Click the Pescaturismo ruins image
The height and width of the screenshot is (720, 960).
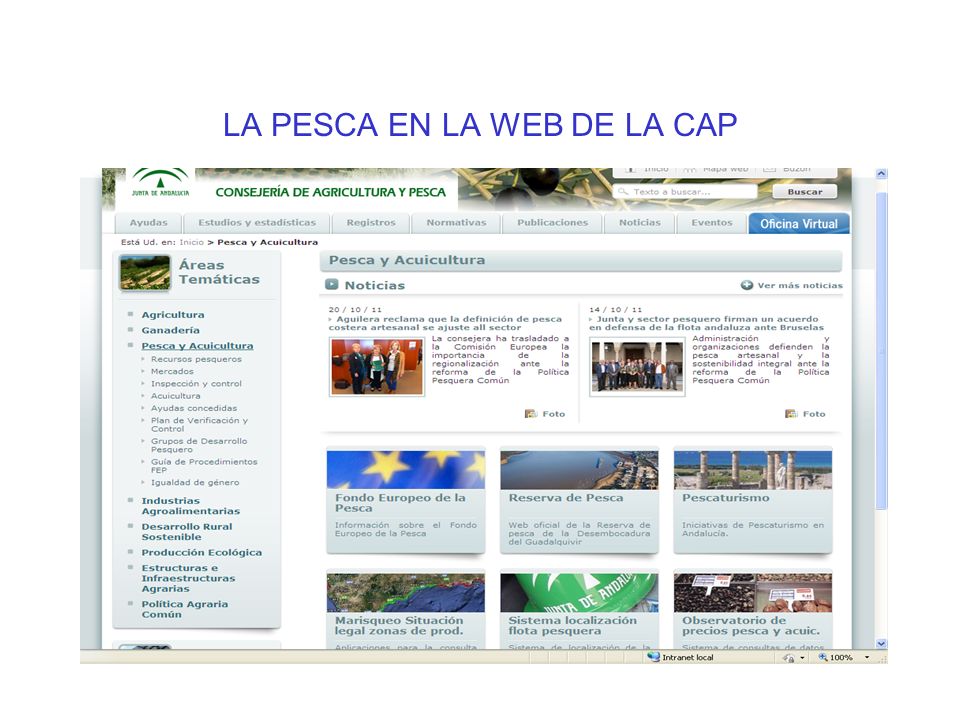(753, 470)
